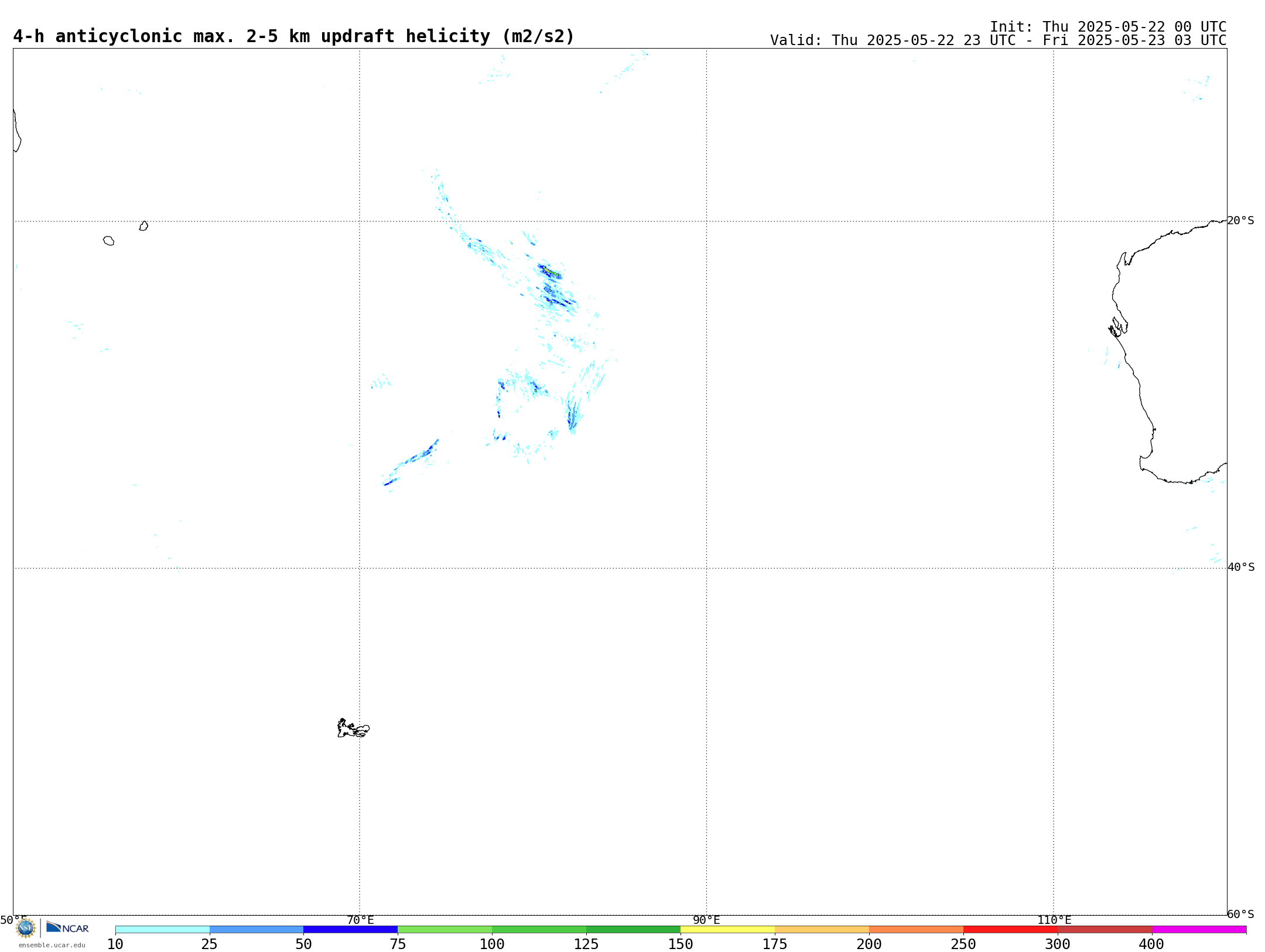Screen dimensions: 1265x952
Task: Select the light orange 175-200 colorbar segment
Action: point(822,929)
